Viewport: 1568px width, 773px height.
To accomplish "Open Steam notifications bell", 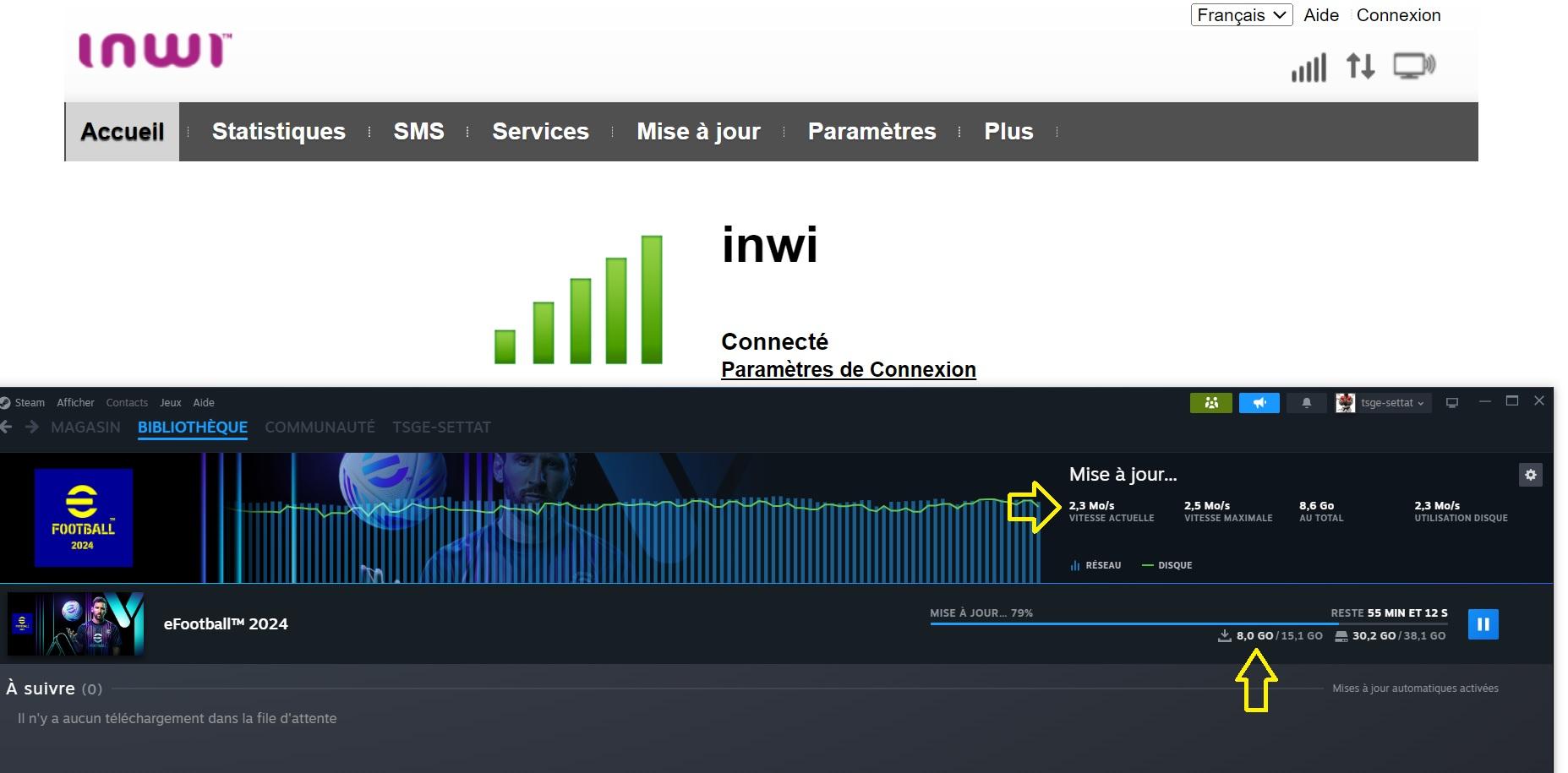I will point(1307,403).
